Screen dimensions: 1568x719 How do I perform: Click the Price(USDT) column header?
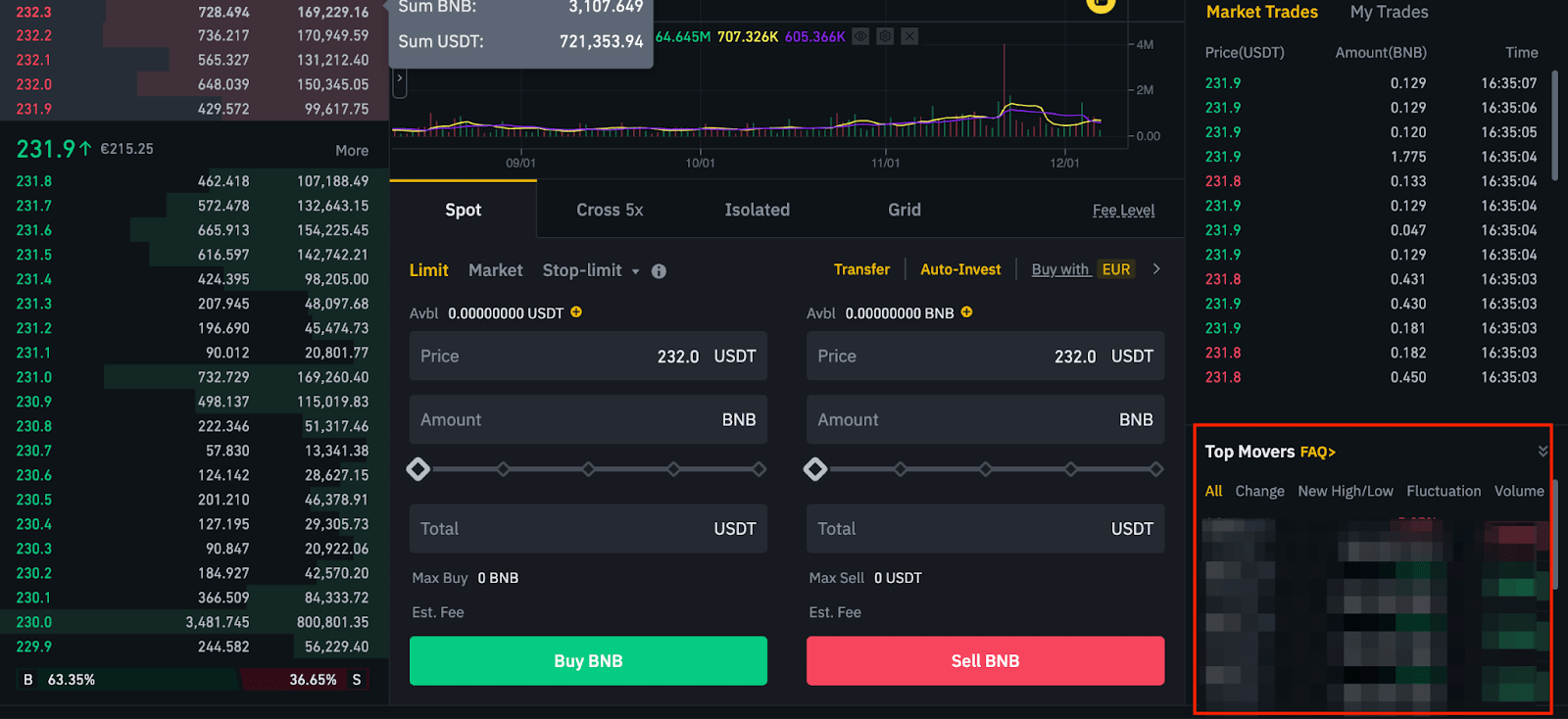[1245, 53]
